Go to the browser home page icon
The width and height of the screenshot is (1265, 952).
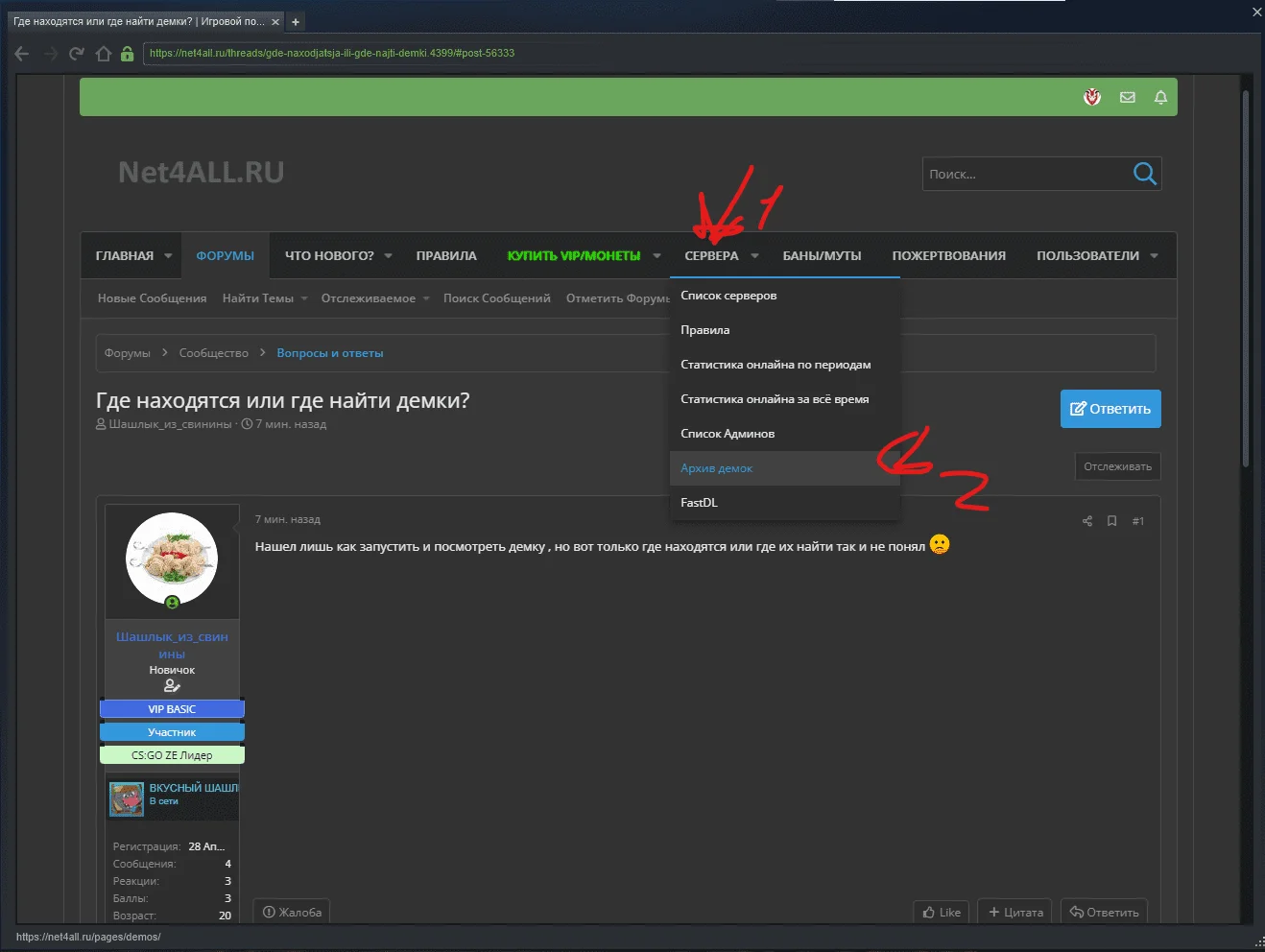pyautogui.click(x=104, y=54)
